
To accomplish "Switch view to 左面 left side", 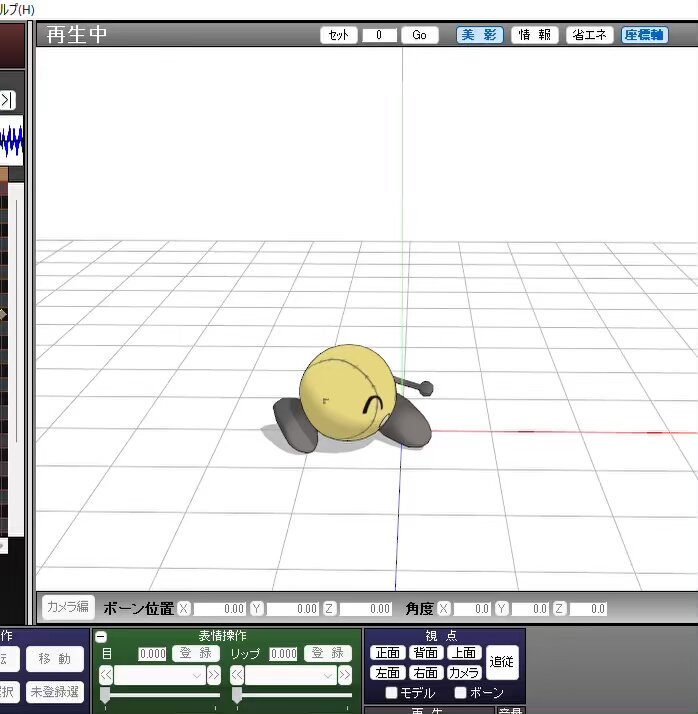I will coord(387,673).
